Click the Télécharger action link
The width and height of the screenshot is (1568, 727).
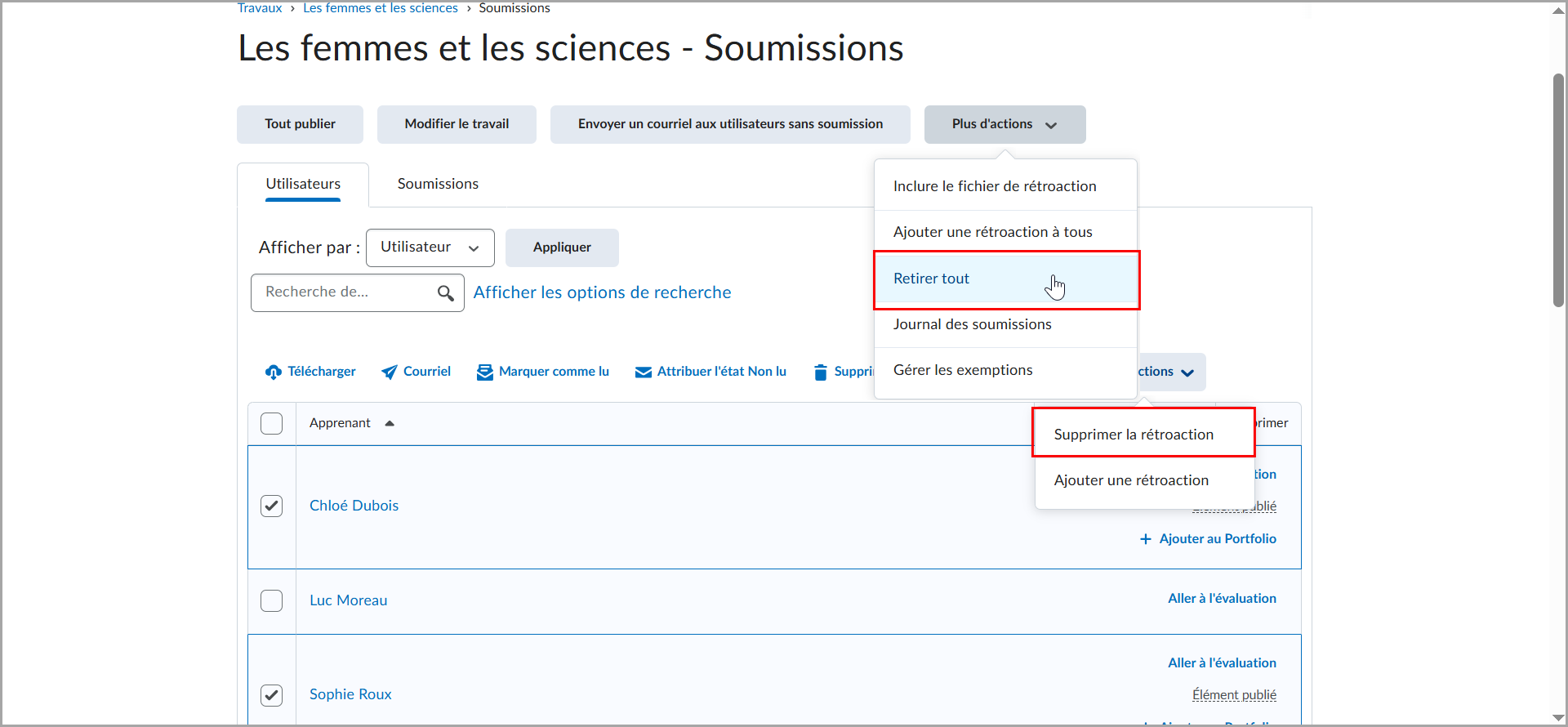coord(310,372)
